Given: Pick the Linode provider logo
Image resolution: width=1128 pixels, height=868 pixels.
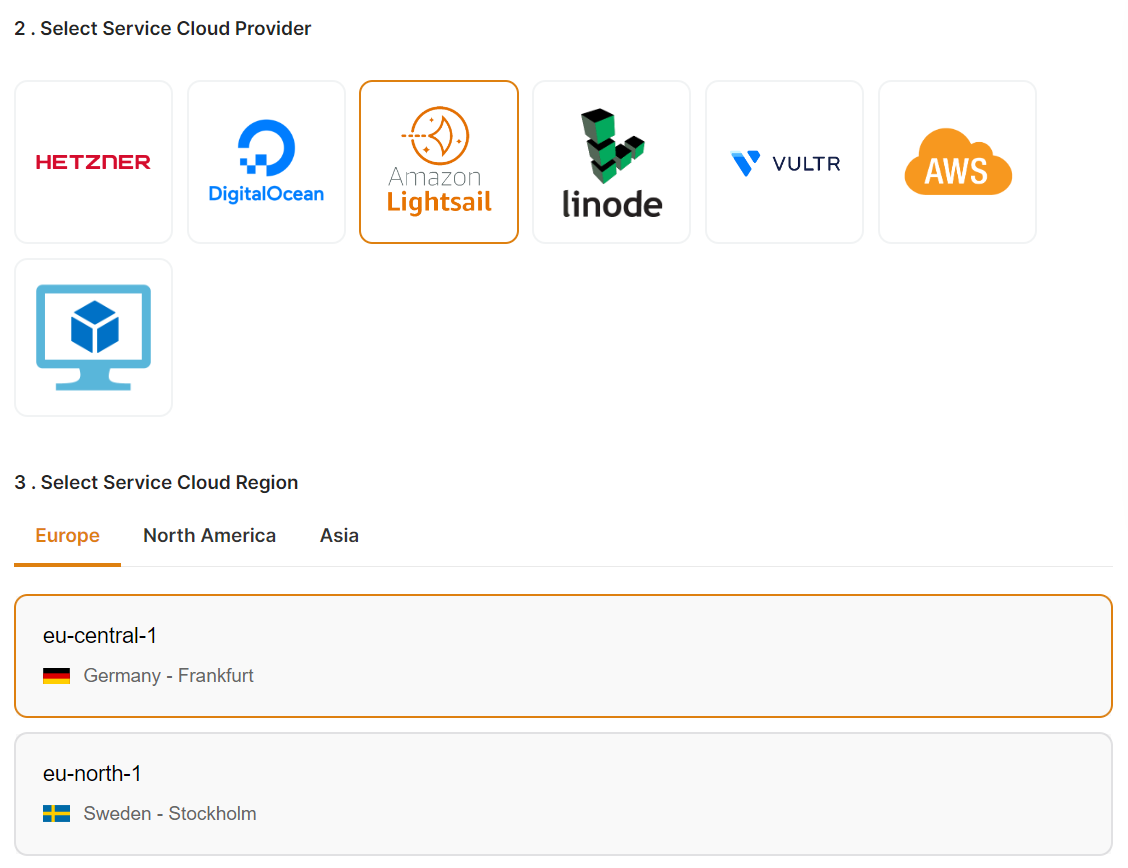Looking at the screenshot, I should tap(611, 162).
